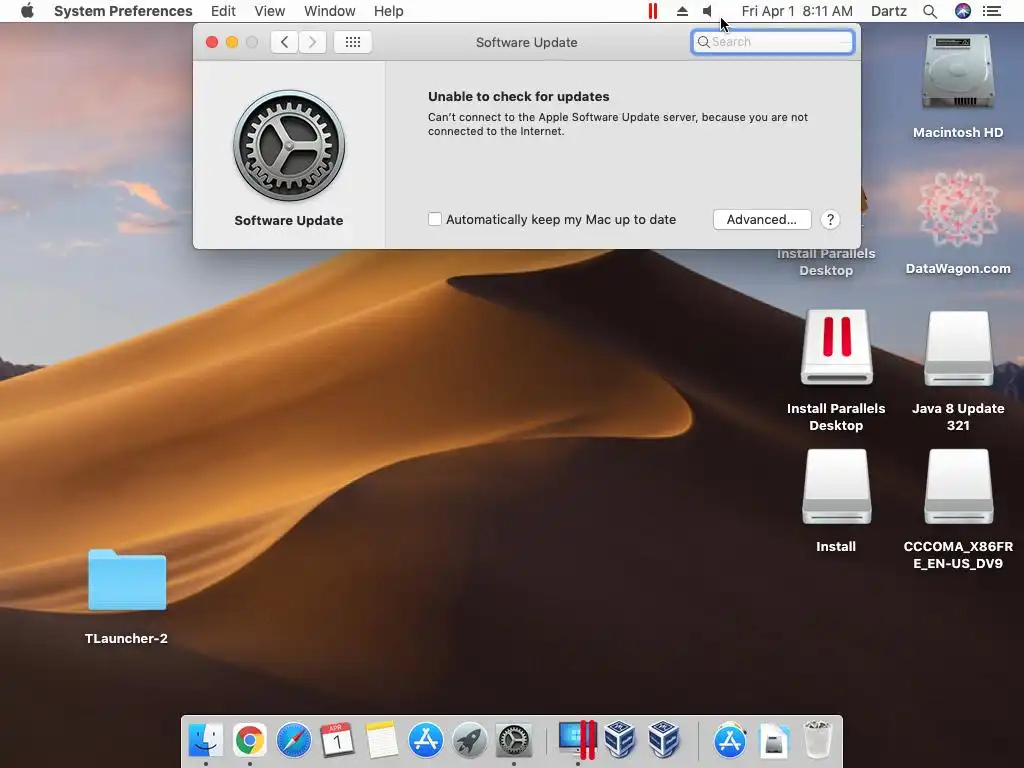Image resolution: width=1024 pixels, height=768 pixels.
Task: Select DataWagon.com icon on desktop
Action: [x=958, y=210]
